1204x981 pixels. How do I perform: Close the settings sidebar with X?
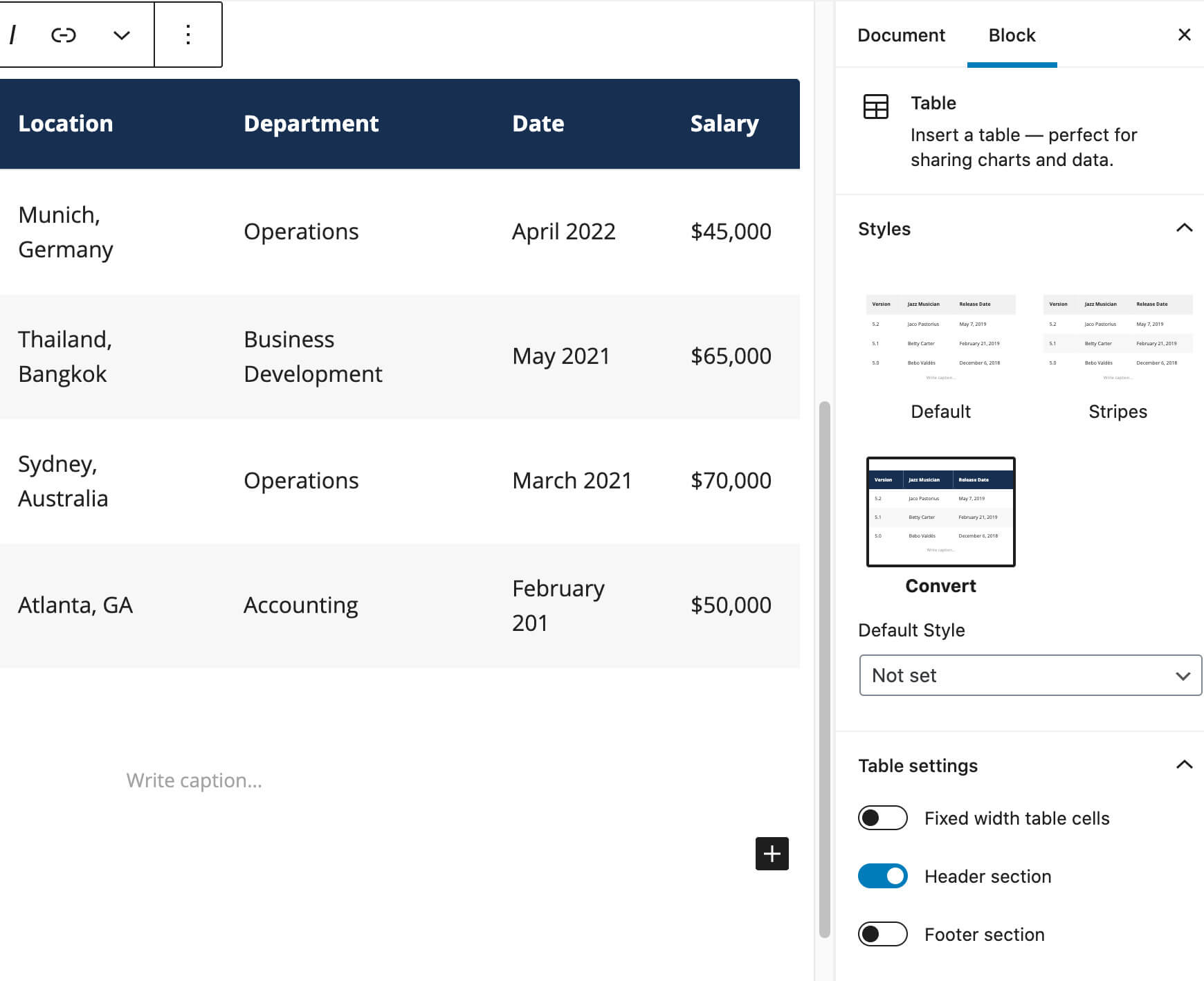click(1184, 35)
